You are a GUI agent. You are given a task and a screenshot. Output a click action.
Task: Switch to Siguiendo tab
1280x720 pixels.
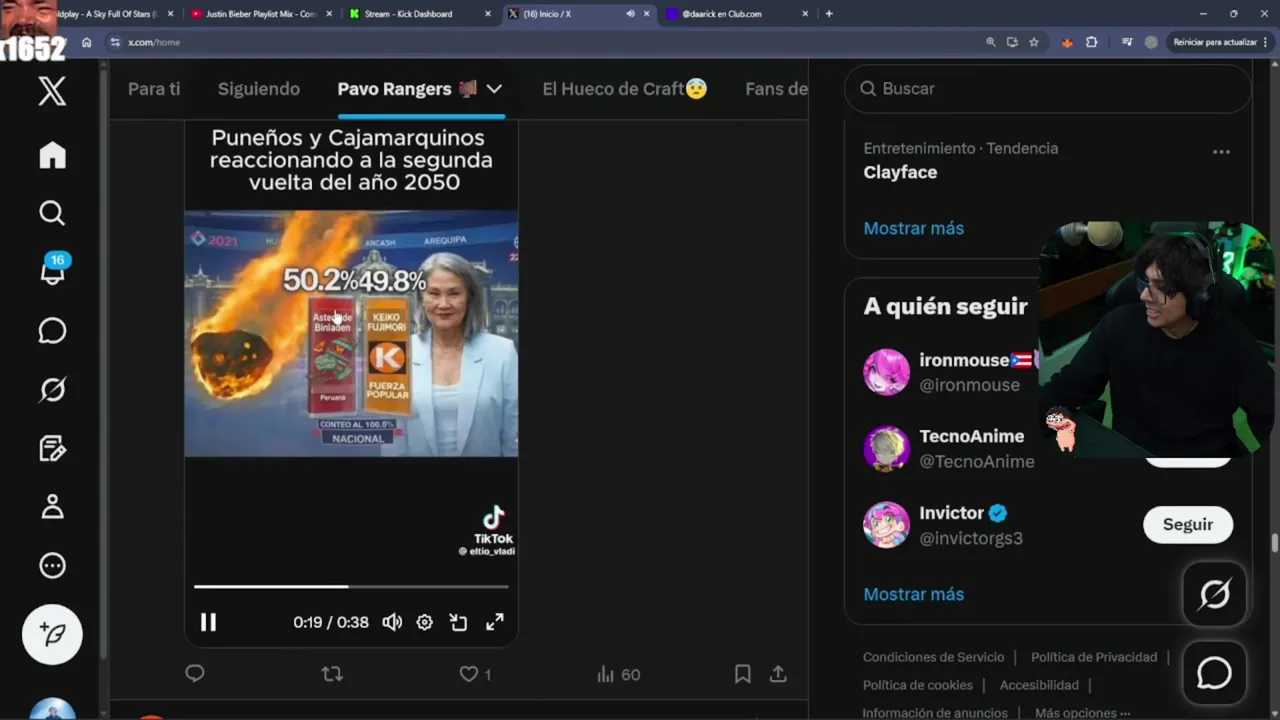[259, 89]
